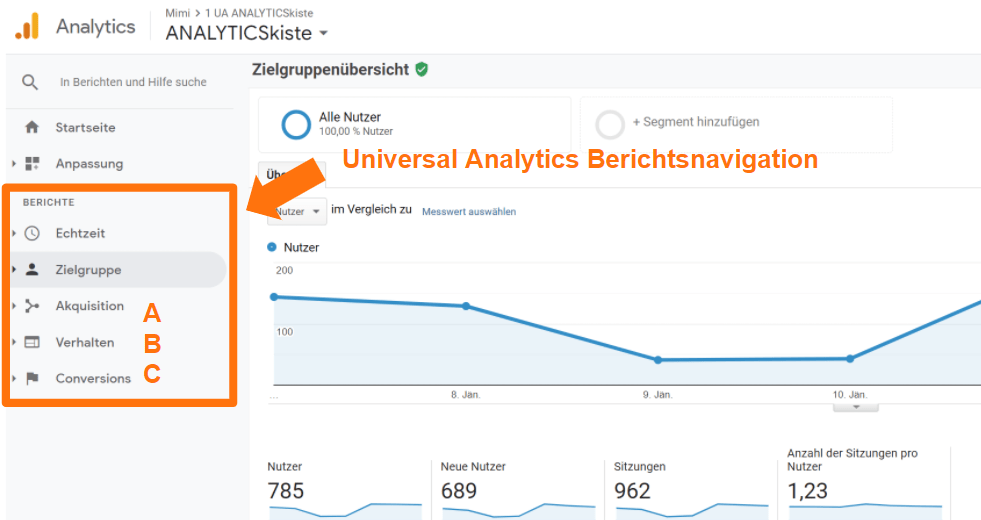
Task: Expand the chart handle below timeline
Action: click(855, 407)
